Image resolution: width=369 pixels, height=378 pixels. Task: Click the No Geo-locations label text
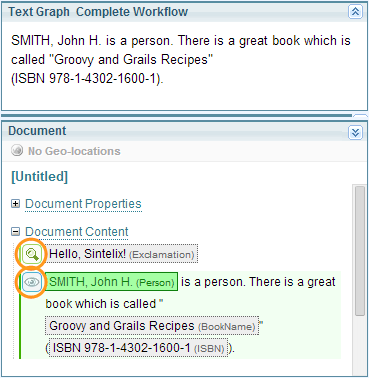click(x=74, y=151)
